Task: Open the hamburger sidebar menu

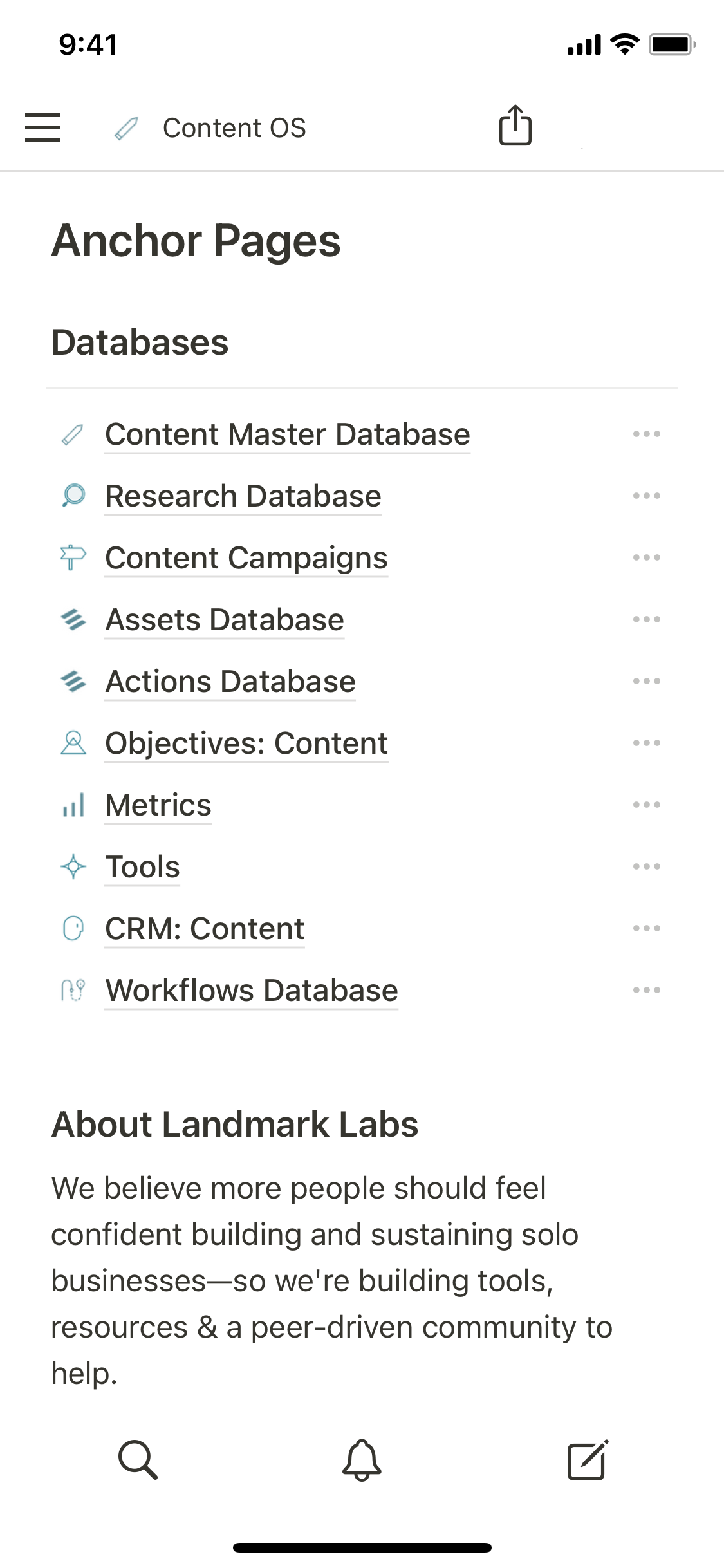Action: coord(42,127)
